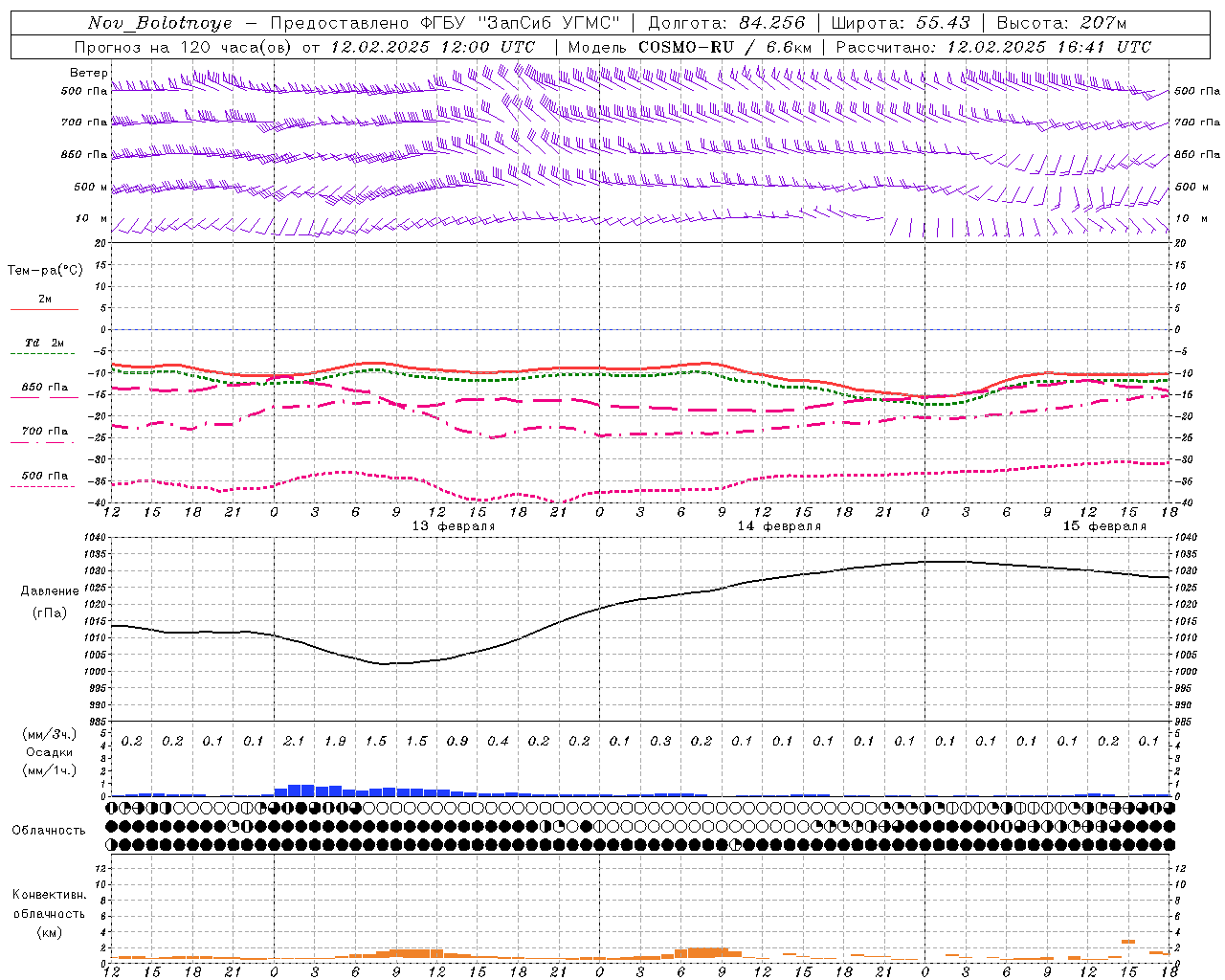The width and height of the screenshot is (1225, 980).
Task: Click the '(мм/3ч.)' precipitation unit label
Action: point(51,734)
